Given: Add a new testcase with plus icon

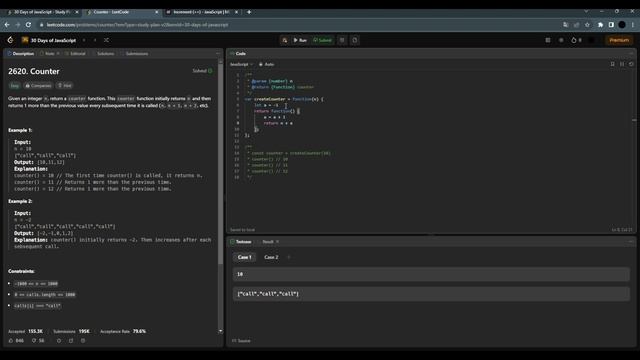Looking at the screenshot, I should coord(289,257).
